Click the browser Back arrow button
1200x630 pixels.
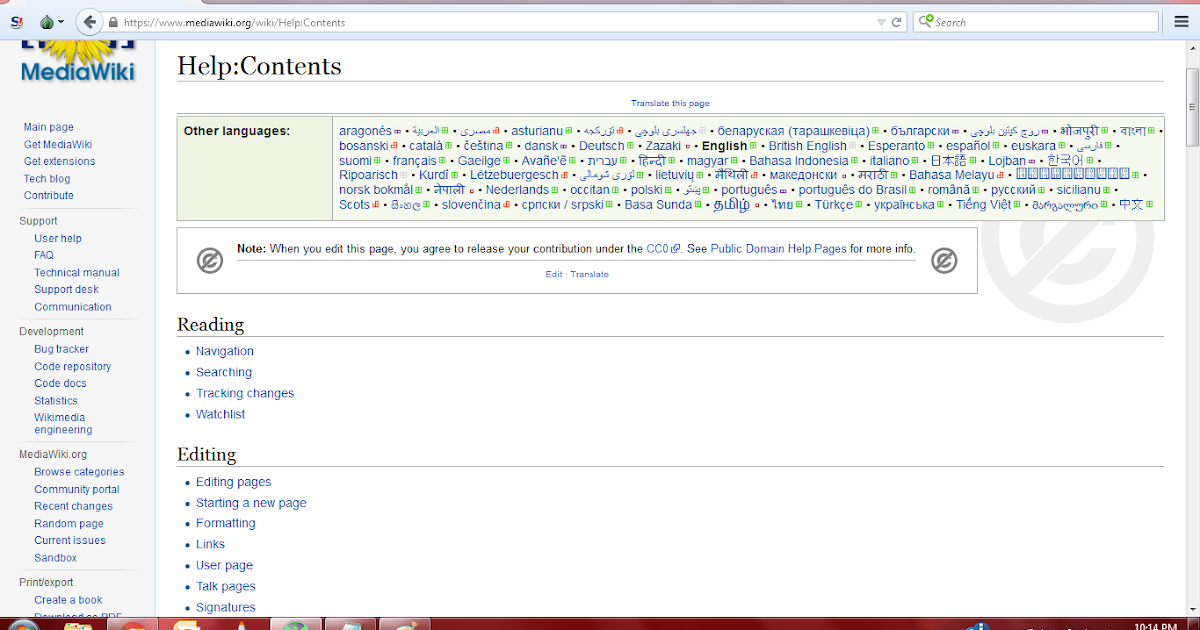pyautogui.click(x=89, y=22)
